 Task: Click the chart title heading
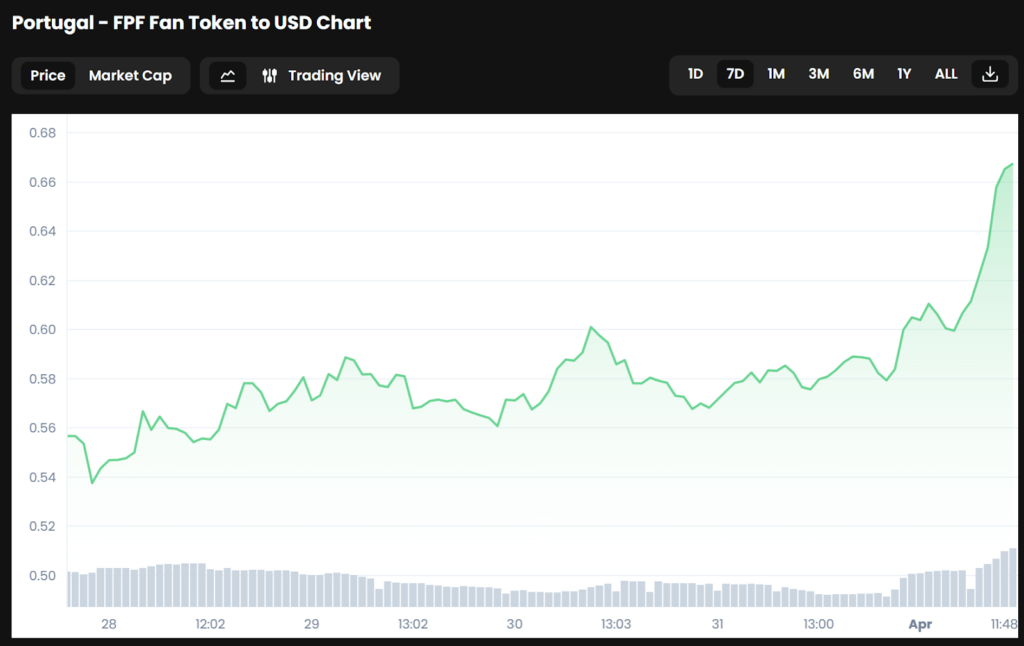[192, 22]
